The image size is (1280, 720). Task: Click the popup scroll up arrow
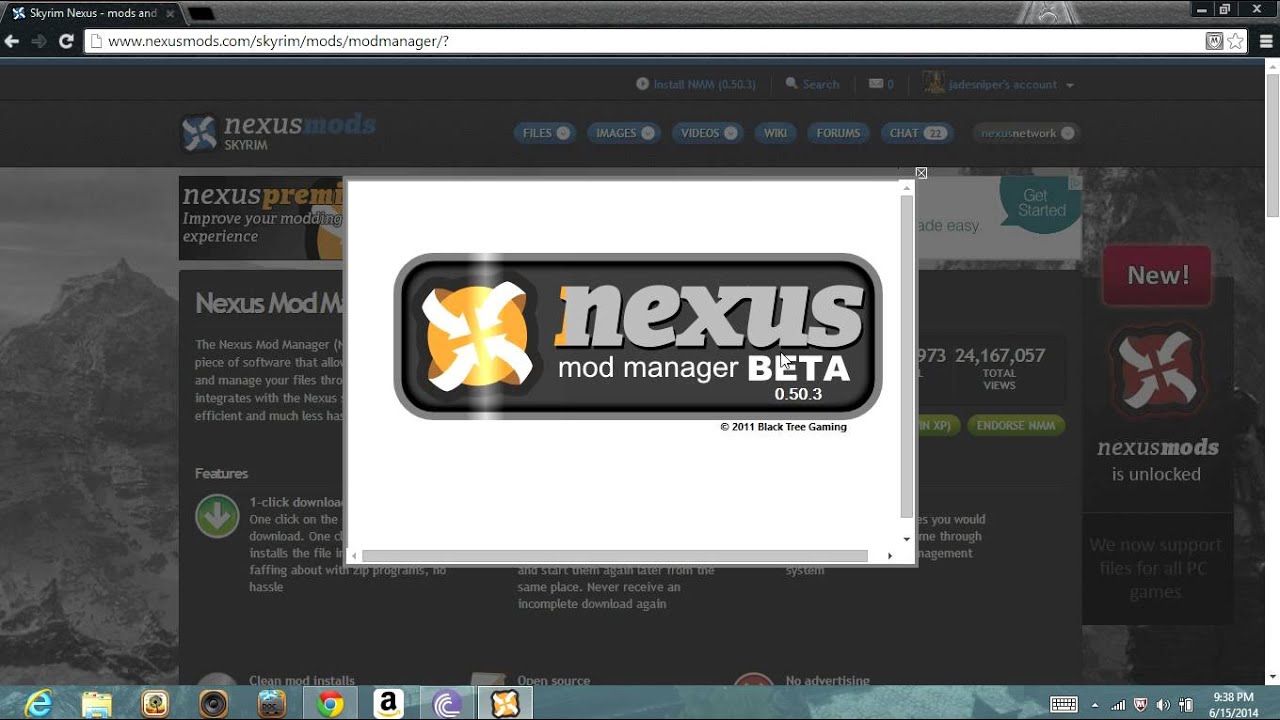pyautogui.click(x=906, y=188)
